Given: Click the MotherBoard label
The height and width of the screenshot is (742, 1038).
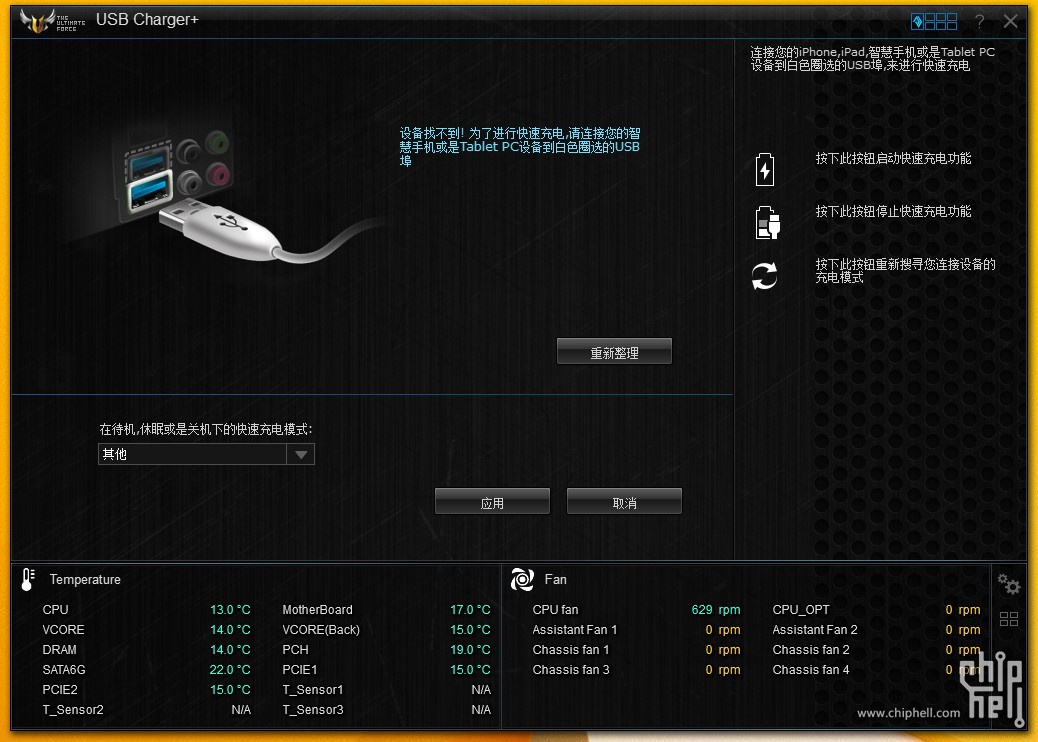Looking at the screenshot, I should [318, 610].
